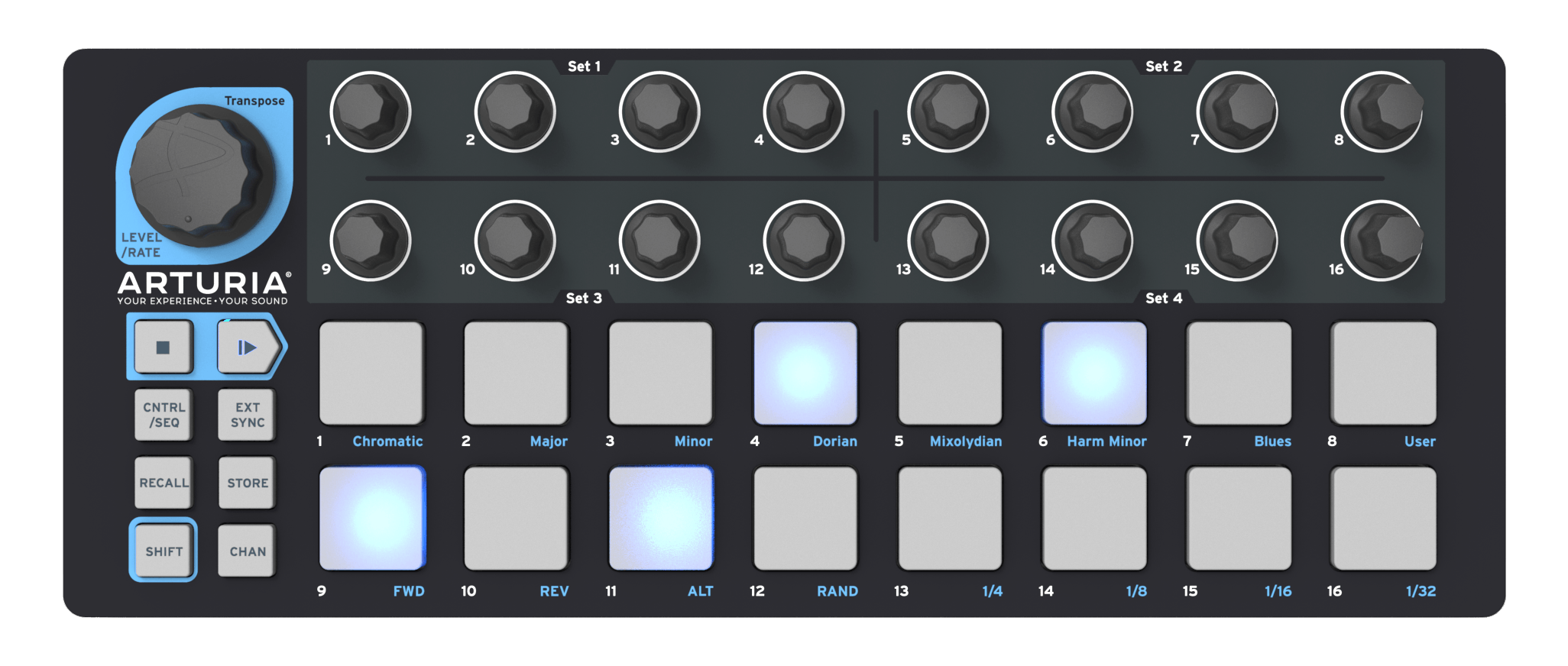Image resolution: width=1568 pixels, height=666 pixels.
Task: Click the Set 1 label
Action: [x=584, y=66]
